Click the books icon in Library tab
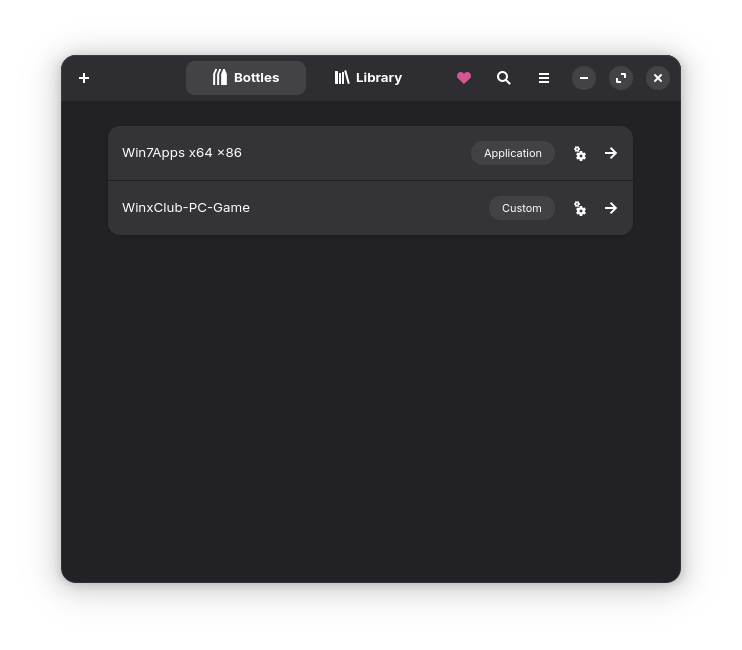Viewport: 742px width, 650px height. tap(342, 78)
